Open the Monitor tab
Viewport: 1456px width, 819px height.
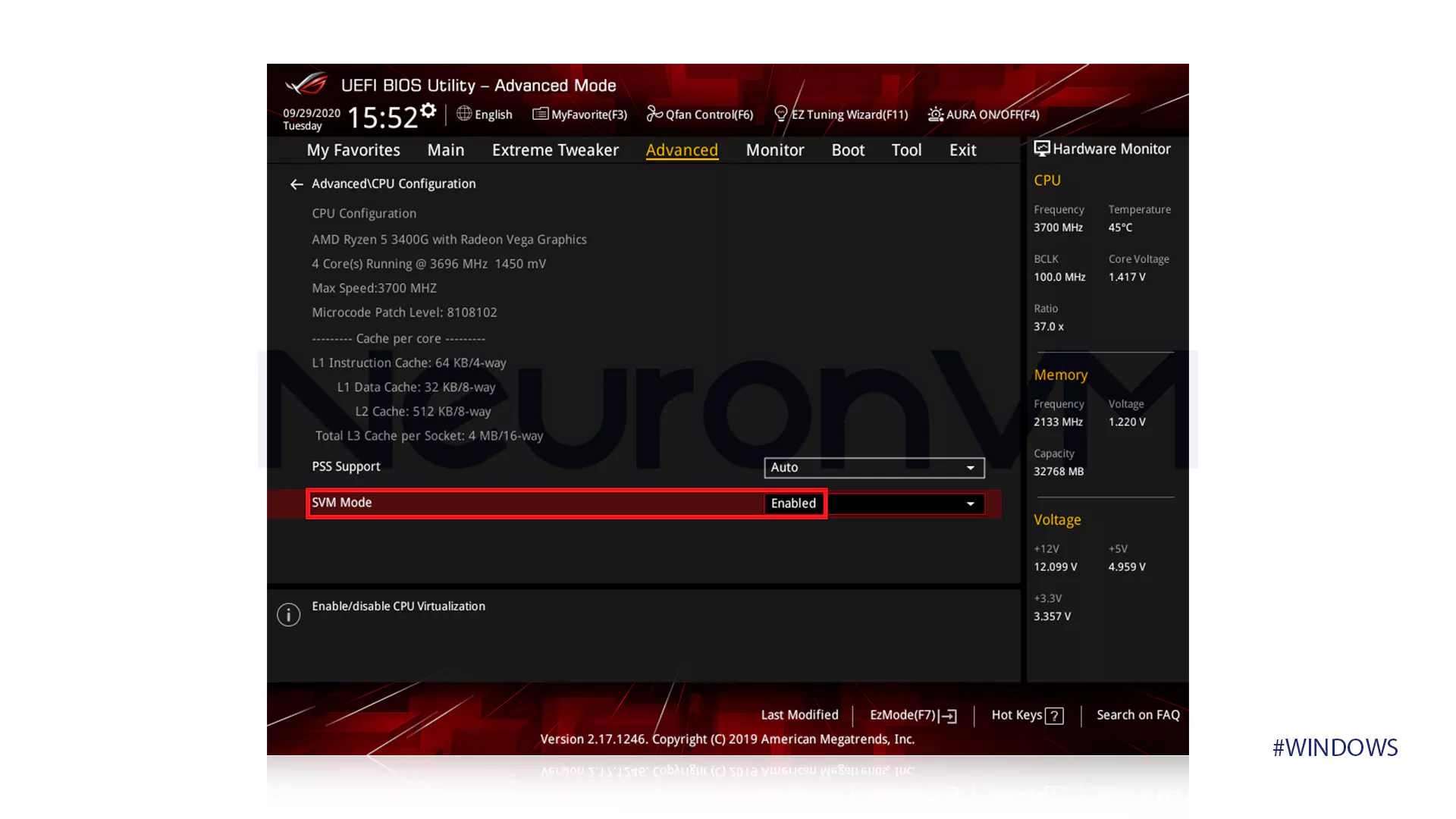coord(775,150)
